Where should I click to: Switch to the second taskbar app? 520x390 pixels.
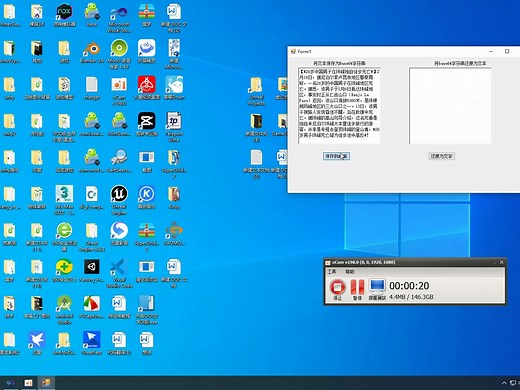tap(28, 383)
